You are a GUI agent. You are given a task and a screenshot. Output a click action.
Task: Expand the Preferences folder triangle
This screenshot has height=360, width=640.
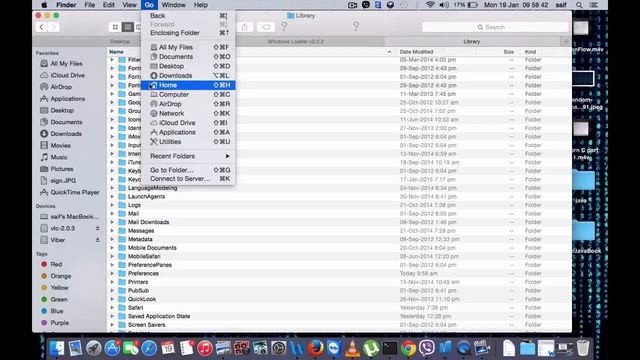click(x=112, y=273)
